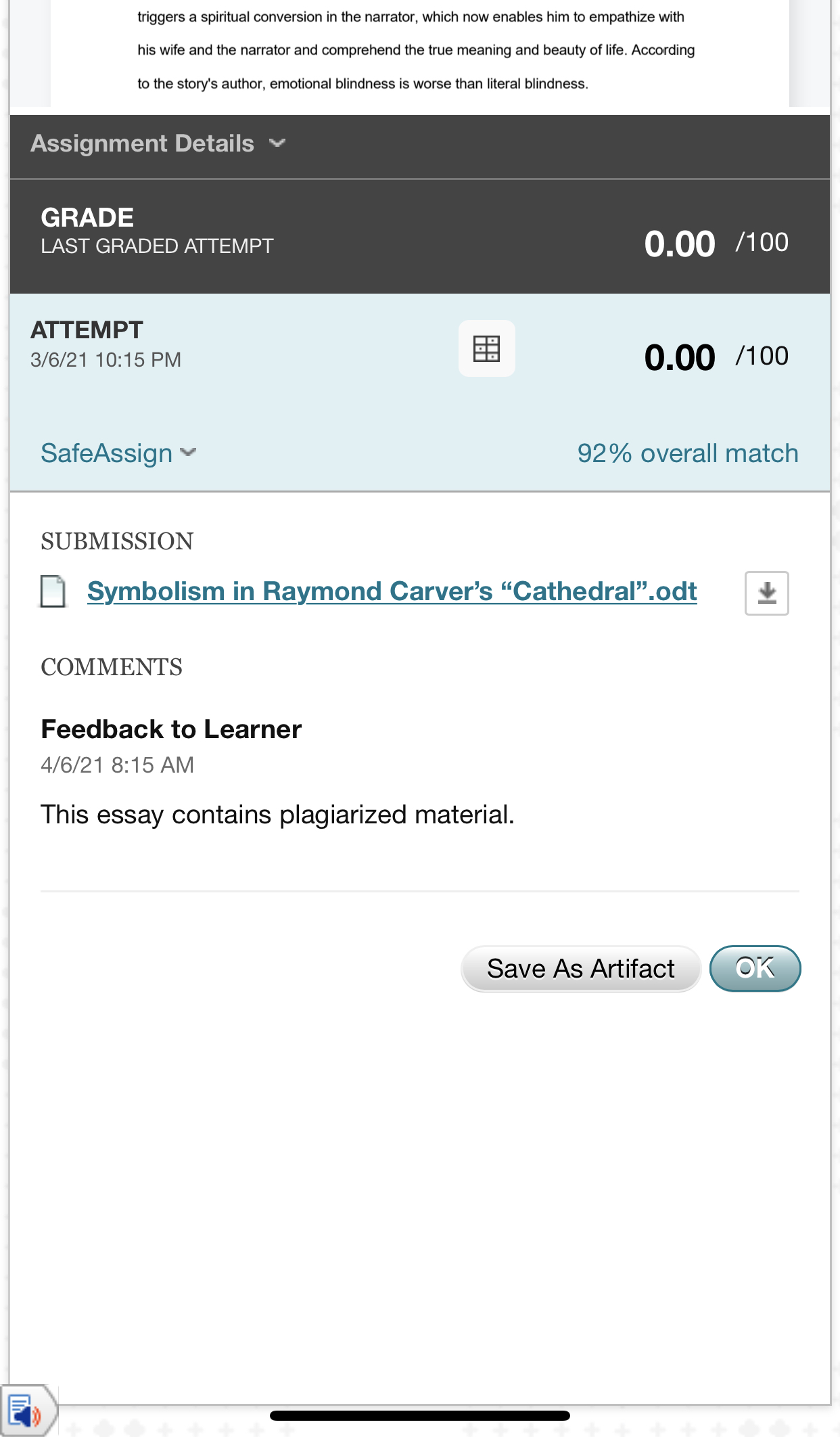Download the submitted file via download icon

coord(766,593)
